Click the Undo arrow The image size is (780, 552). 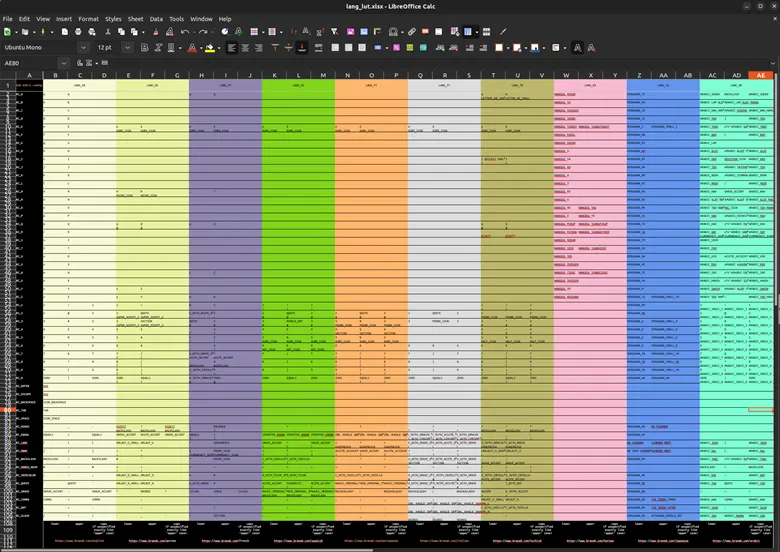[185, 32]
